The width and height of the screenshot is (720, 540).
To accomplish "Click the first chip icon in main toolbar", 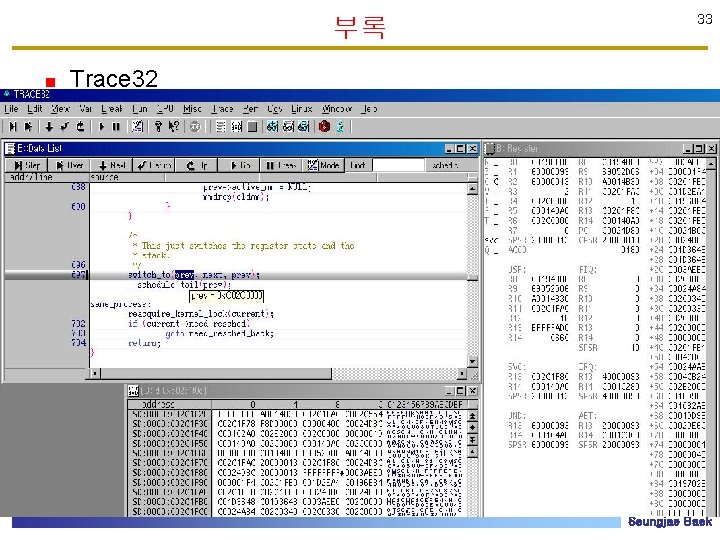I will (272, 126).
